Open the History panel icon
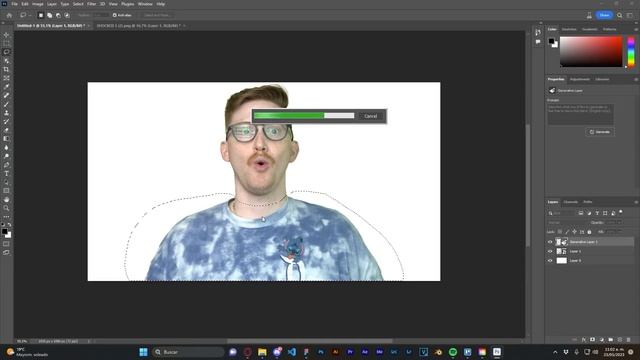640x360 pixels. click(538, 32)
